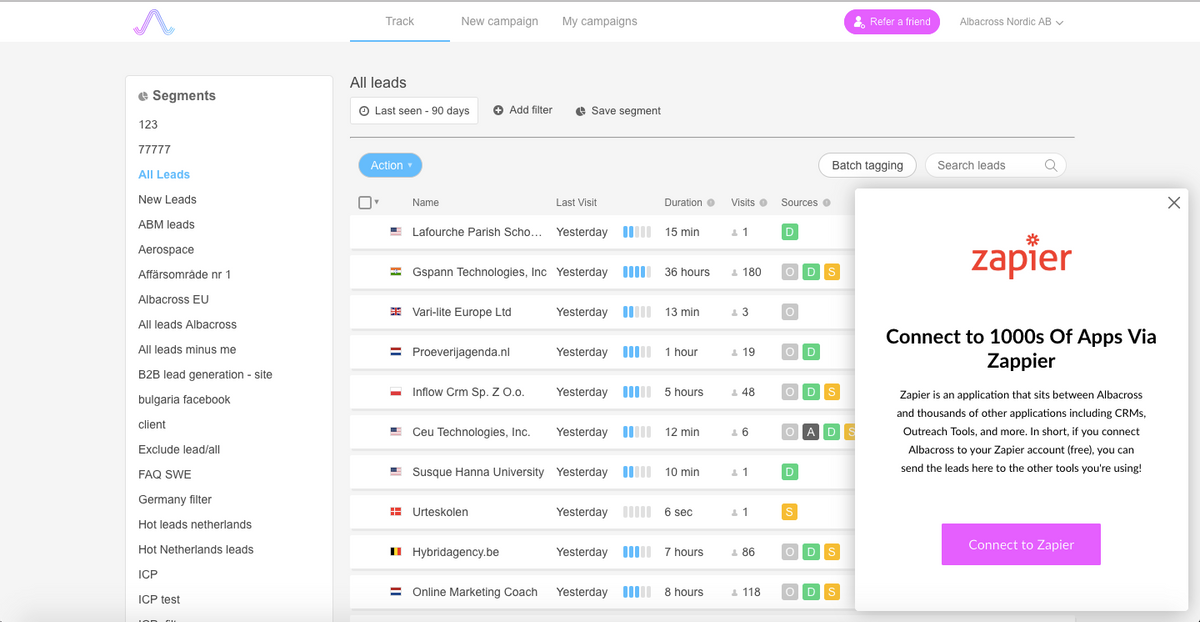Image resolution: width=1200 pixels, height=622 pixels.
Task: Toggle the select-all leads checkbox
Action: tap(365, 203)
